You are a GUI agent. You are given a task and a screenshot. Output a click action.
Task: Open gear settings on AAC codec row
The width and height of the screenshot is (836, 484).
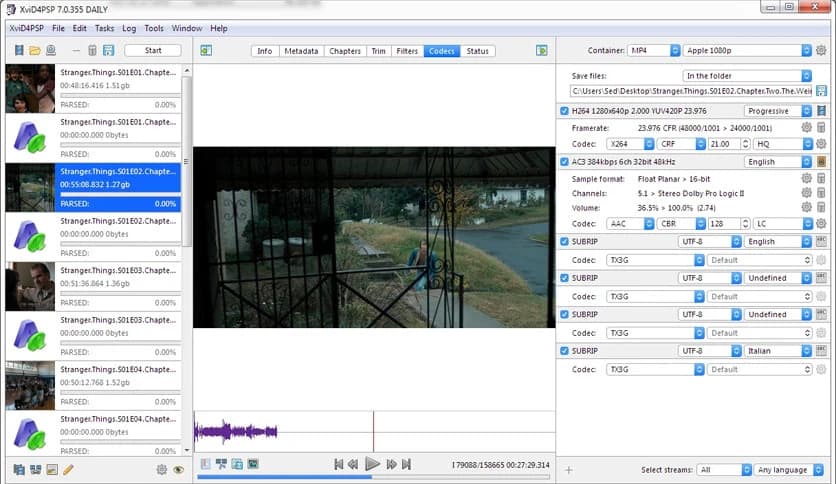point(821,223)
